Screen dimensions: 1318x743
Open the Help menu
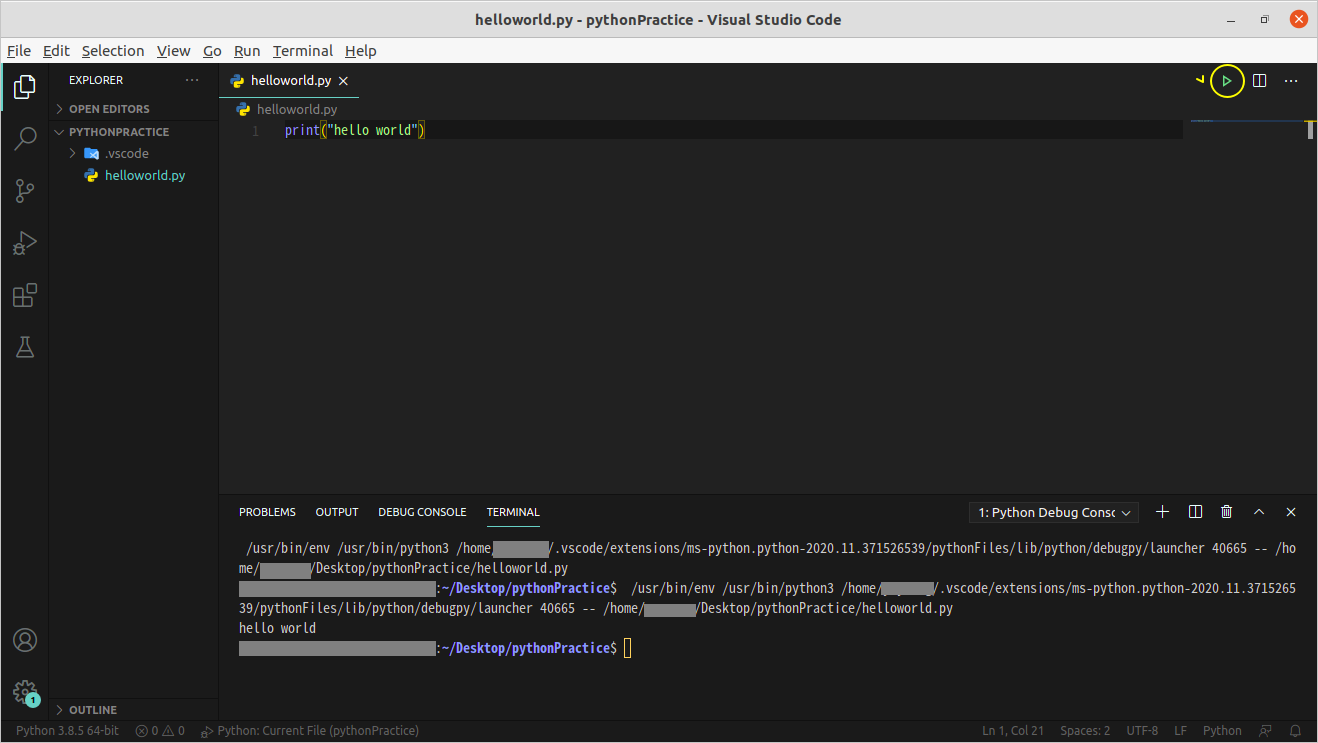361,51
